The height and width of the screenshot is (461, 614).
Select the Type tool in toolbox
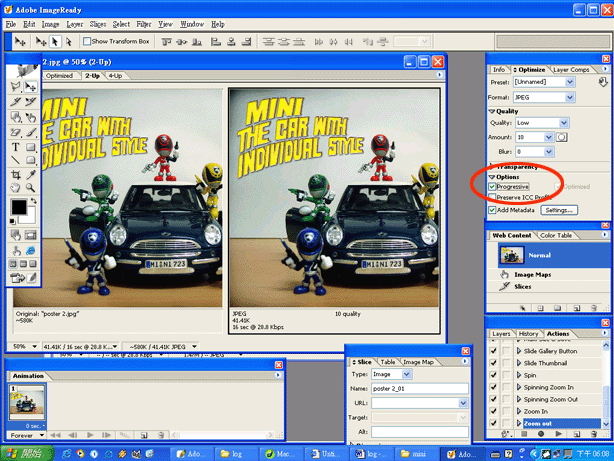pyautogui.click(x=15, y=147)
